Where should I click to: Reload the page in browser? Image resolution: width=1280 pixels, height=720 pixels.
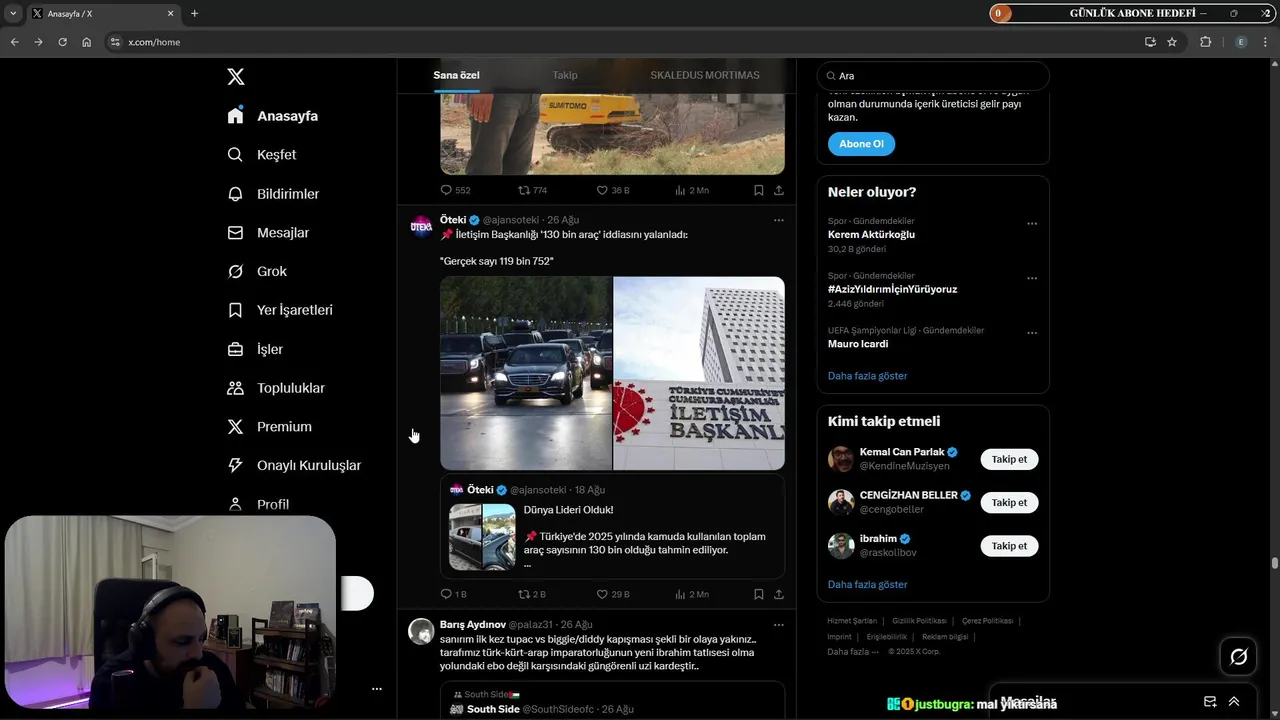[x=62, y=42]
